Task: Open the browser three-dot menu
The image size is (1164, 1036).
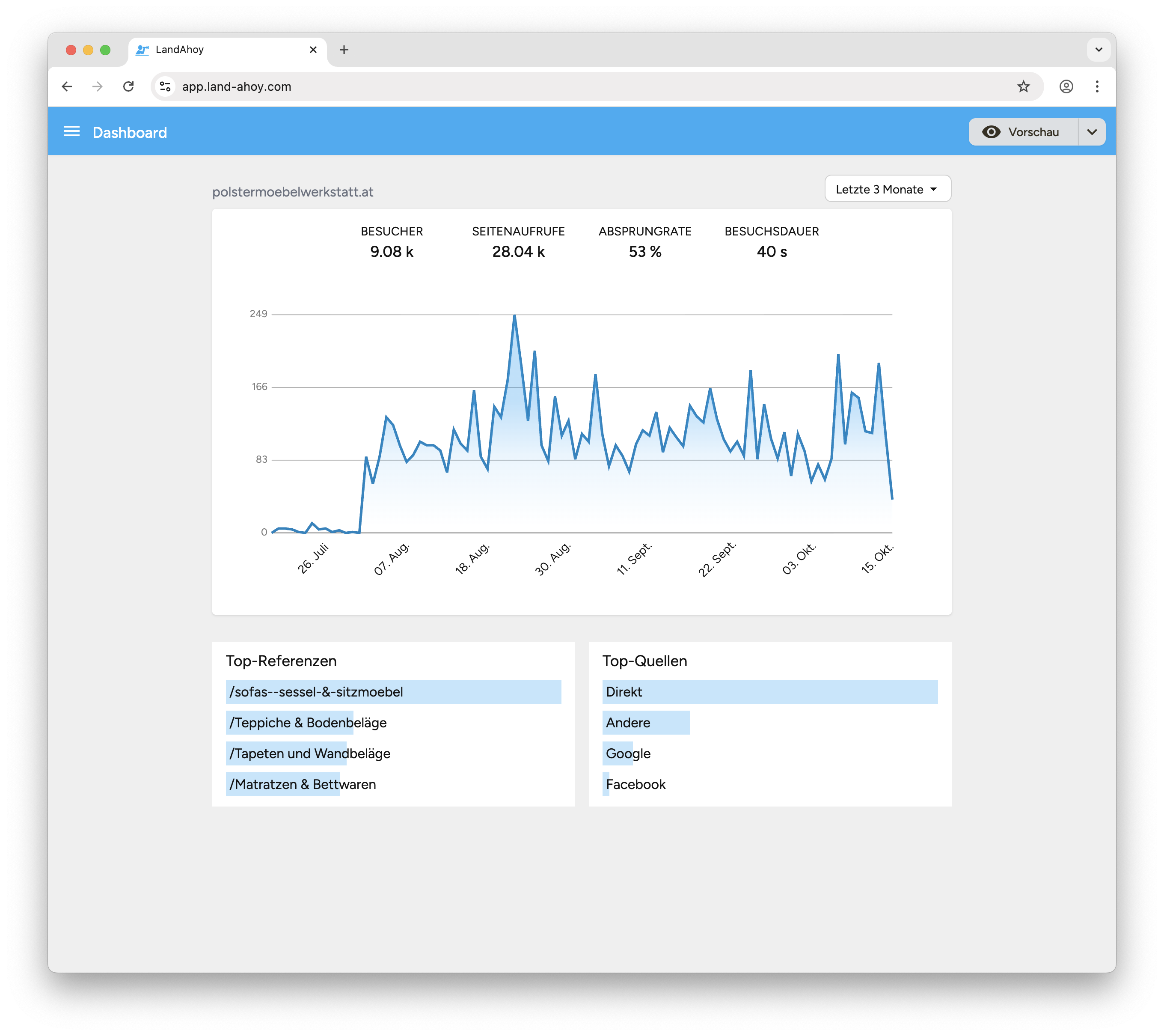Action: pos(1097,86)
